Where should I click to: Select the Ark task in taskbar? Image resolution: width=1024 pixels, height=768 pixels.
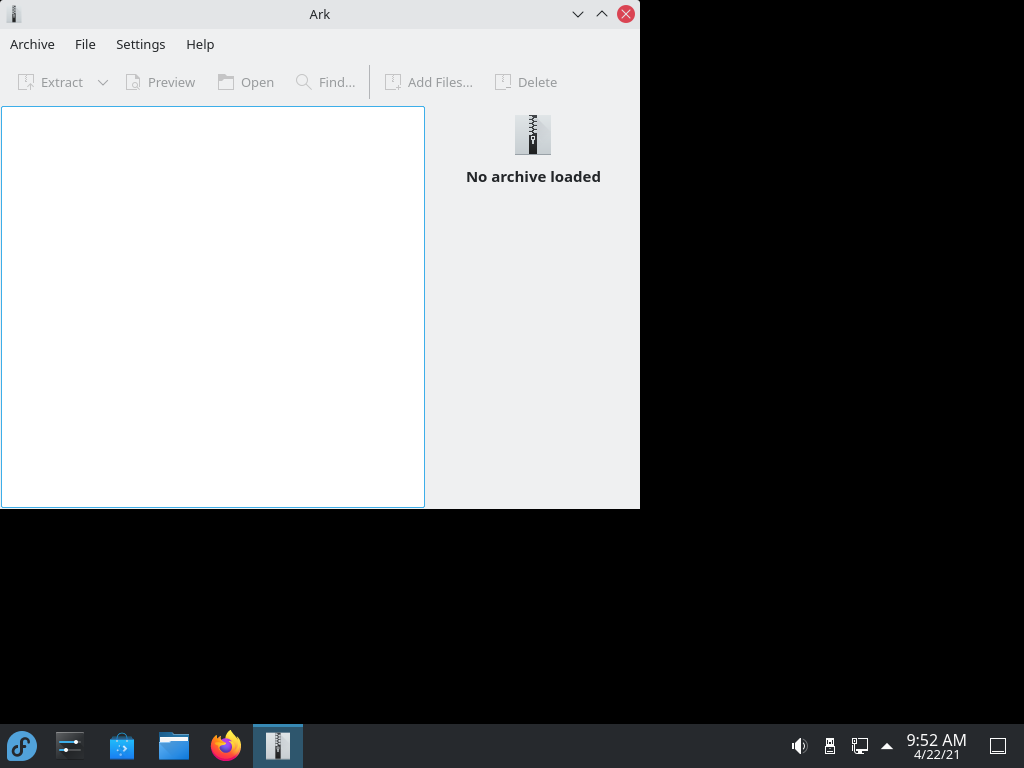278,746
